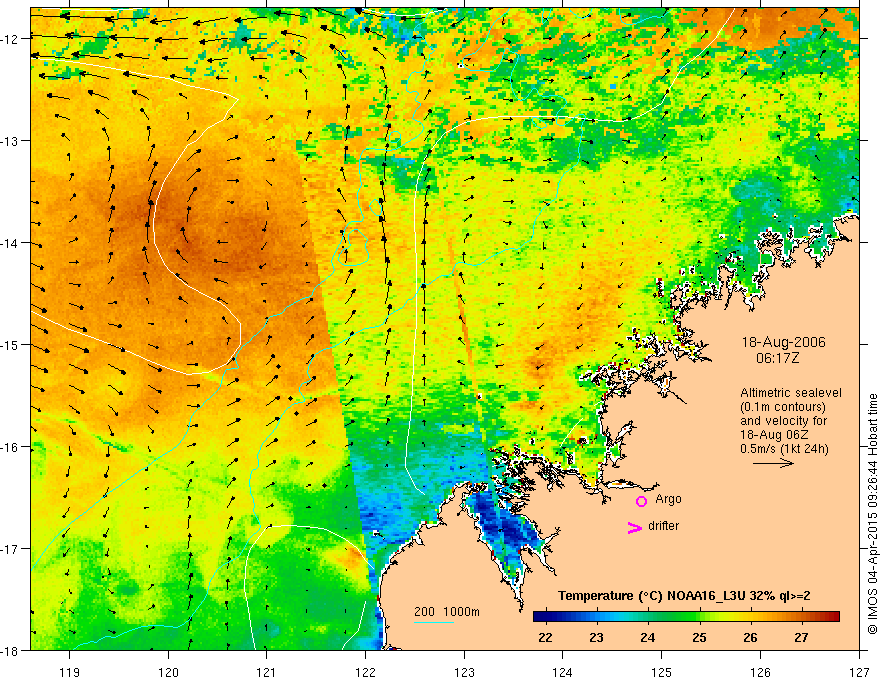Click latitude axis label -12
Image resolution: width=880 pixels, height=680 pixels.
[x=11, y=39]
